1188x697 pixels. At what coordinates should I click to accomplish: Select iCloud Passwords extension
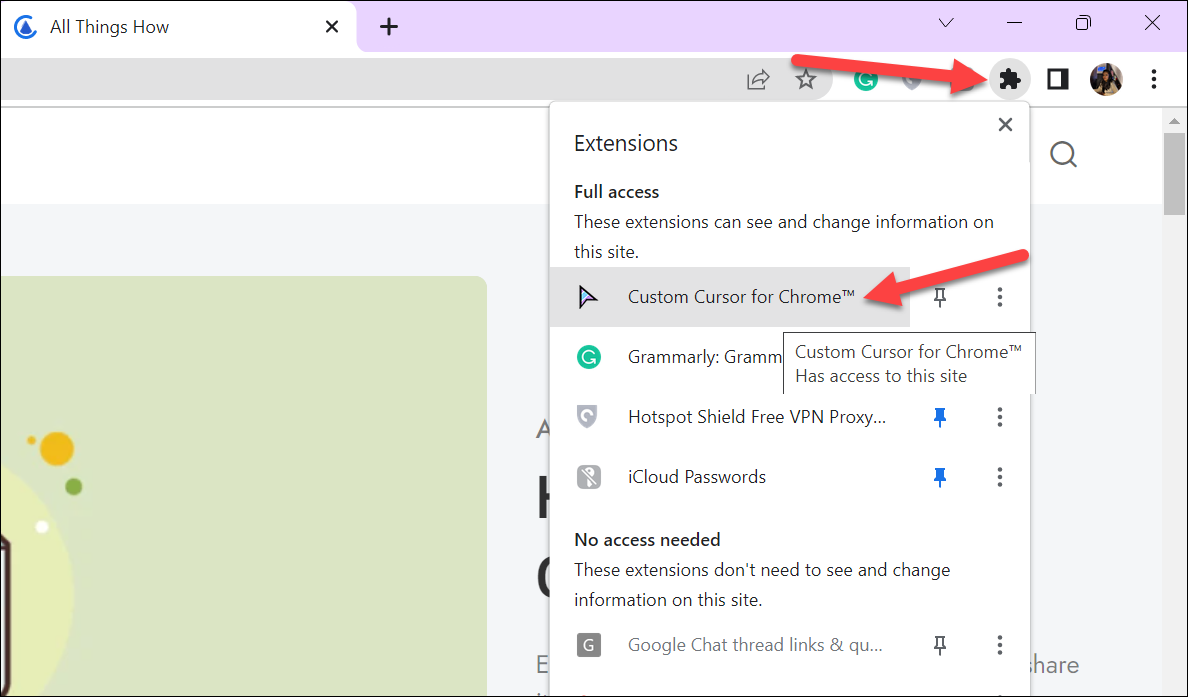[x=730, y=477]
